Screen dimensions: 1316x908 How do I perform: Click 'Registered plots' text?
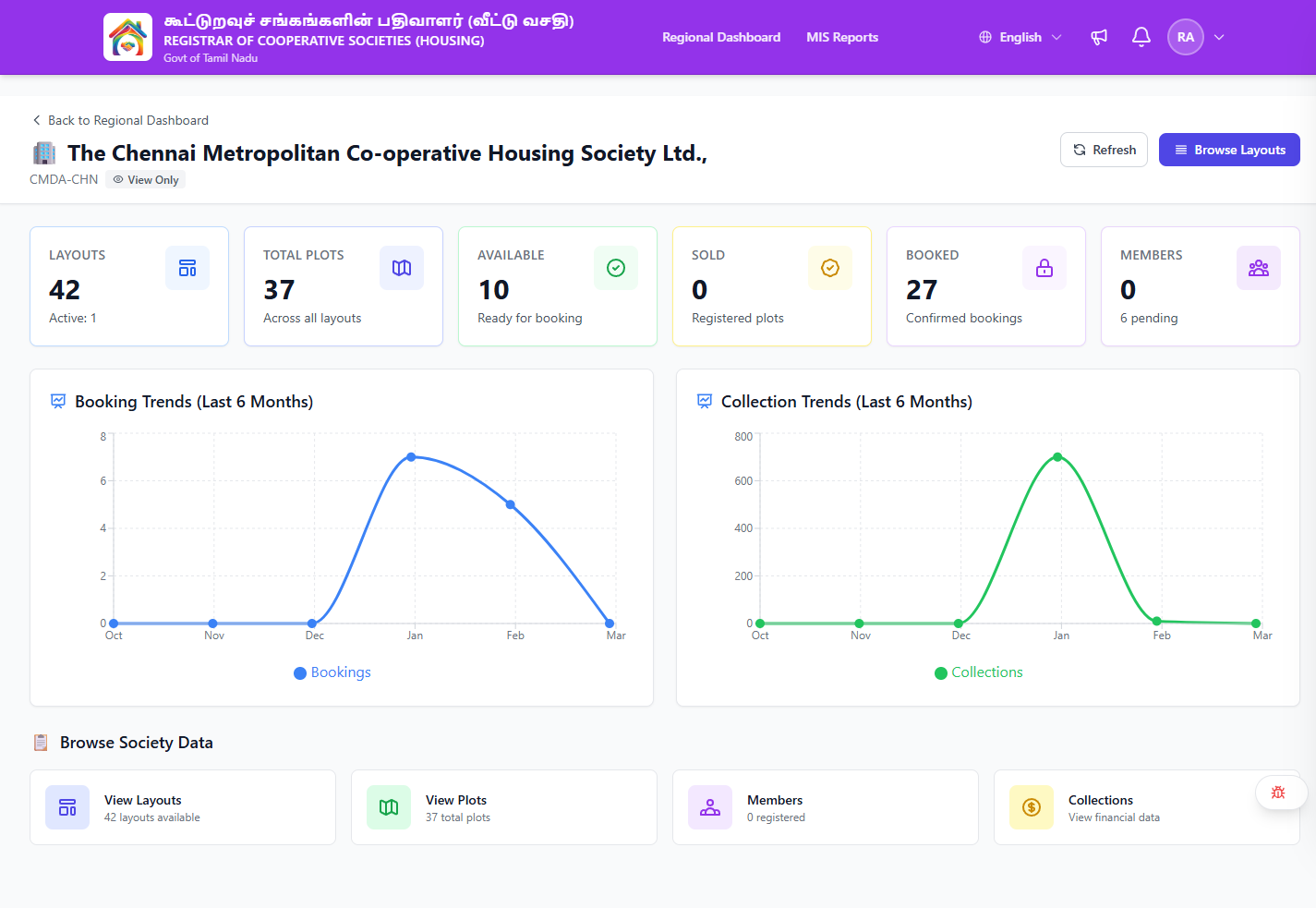[738, 318]
